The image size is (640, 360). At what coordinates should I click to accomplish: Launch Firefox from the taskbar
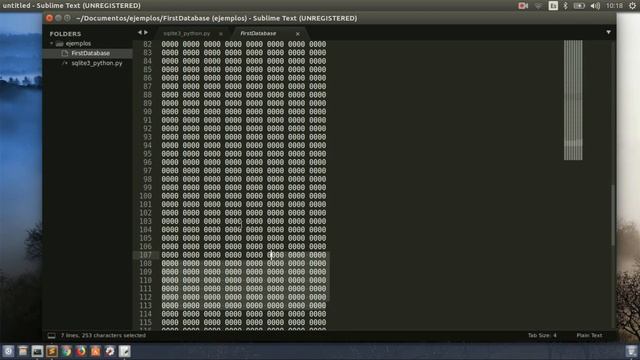point(81,351)
